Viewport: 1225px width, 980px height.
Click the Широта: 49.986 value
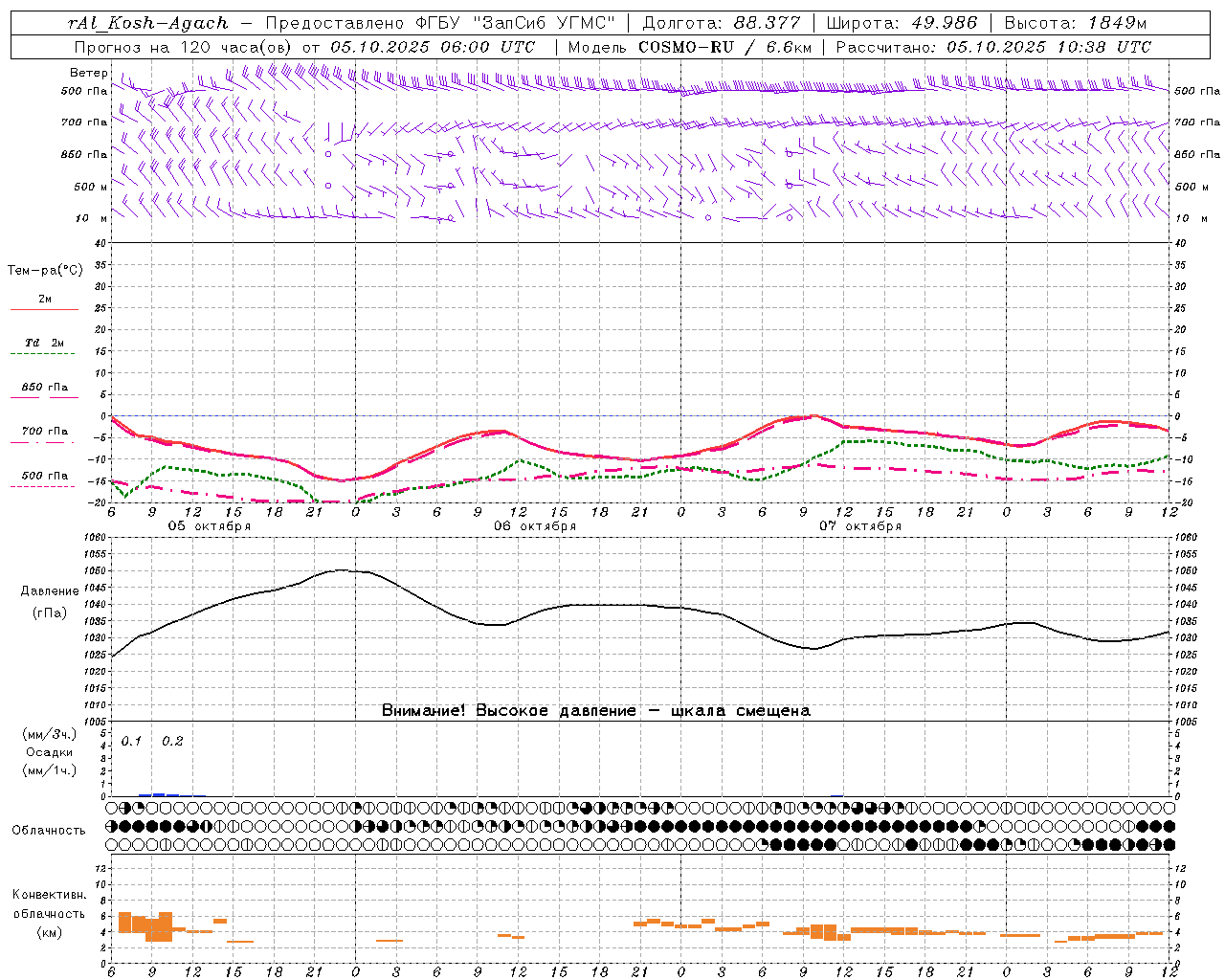(x=902, y=23)
